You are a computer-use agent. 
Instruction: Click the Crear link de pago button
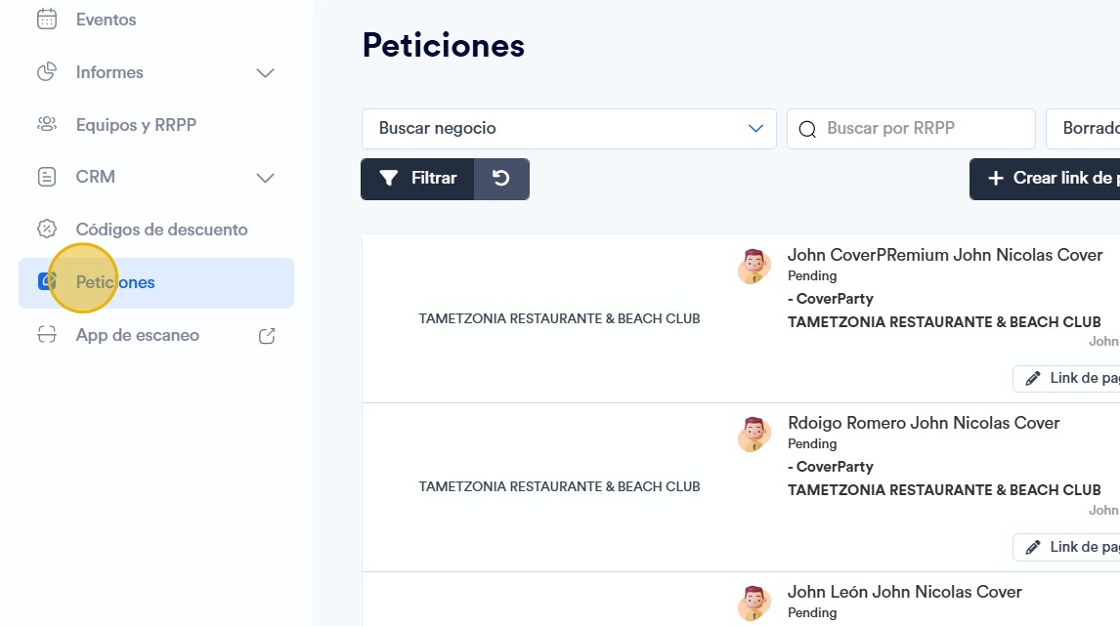pyautogui.click(x=1050, y=179)
